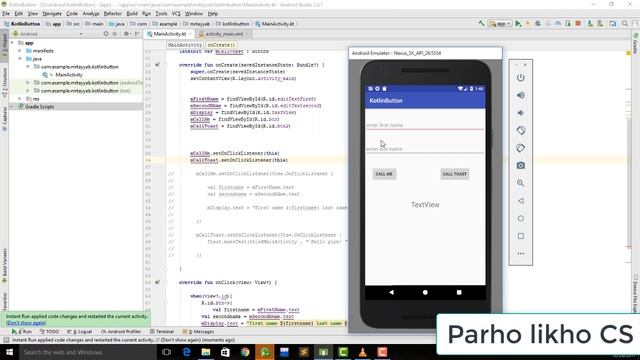
Task: Open the Logcat tool window tab
Action: click(79, 331)
